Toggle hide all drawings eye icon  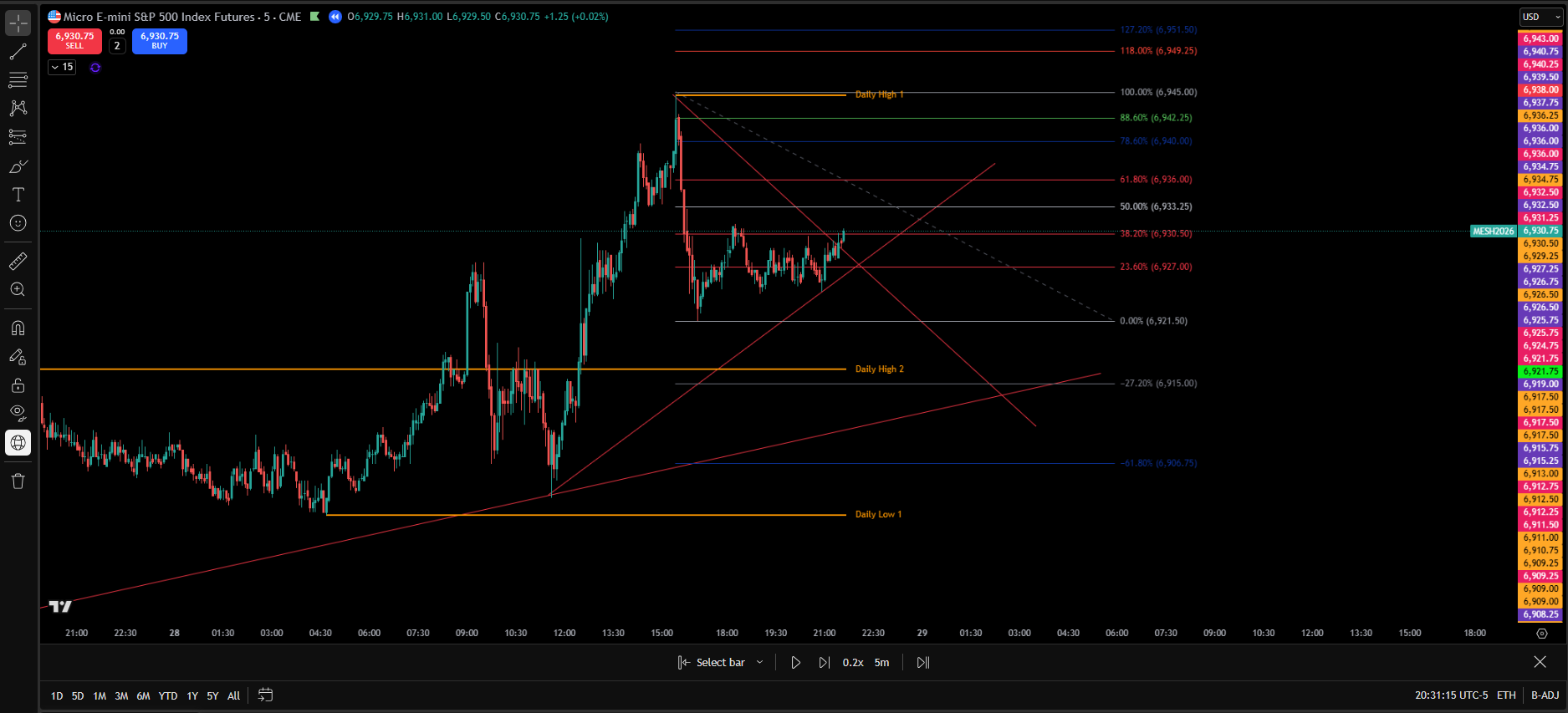click(x=18, y=414)
